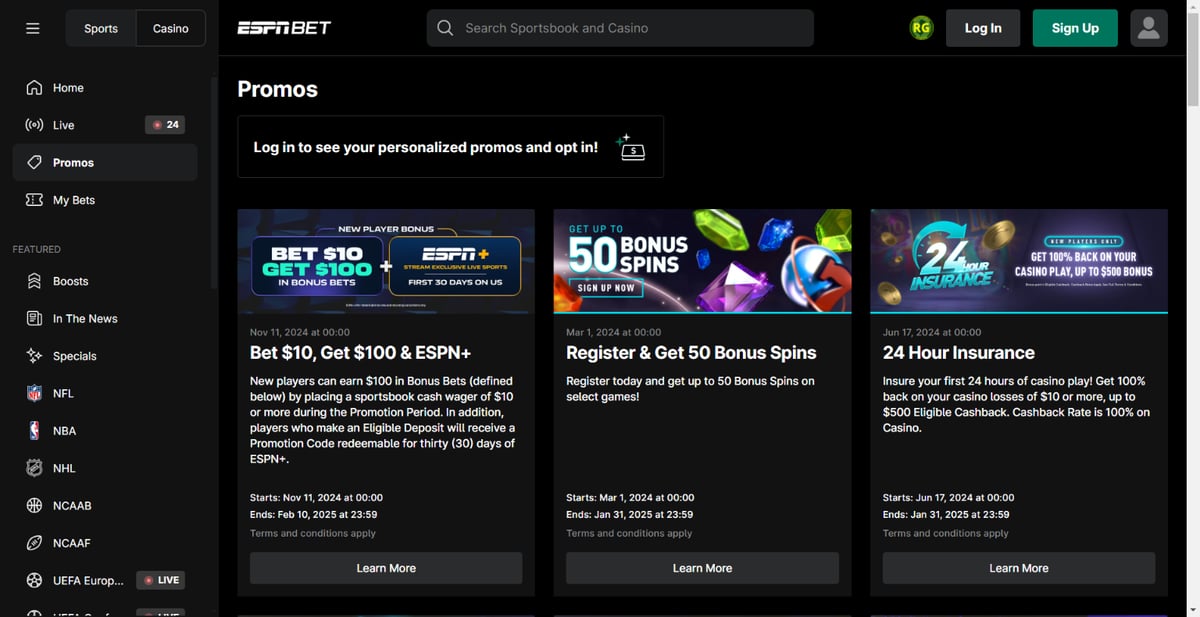Select Specials in the sidebar
The height and width of the screenshot is (617, 1200).
(x=105, y=356)
